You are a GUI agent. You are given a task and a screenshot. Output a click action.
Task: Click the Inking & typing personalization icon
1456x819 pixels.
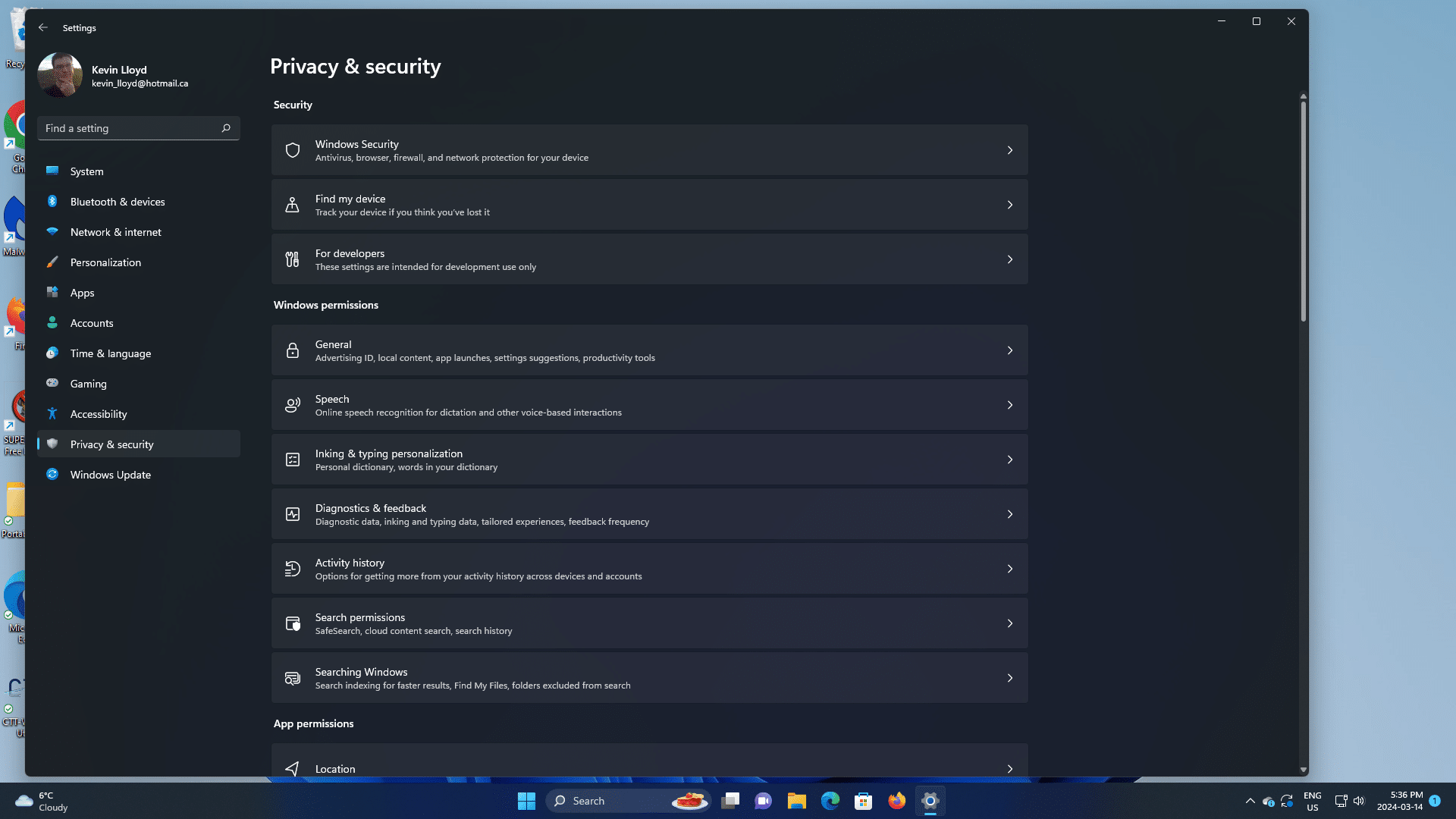[292, 459]
